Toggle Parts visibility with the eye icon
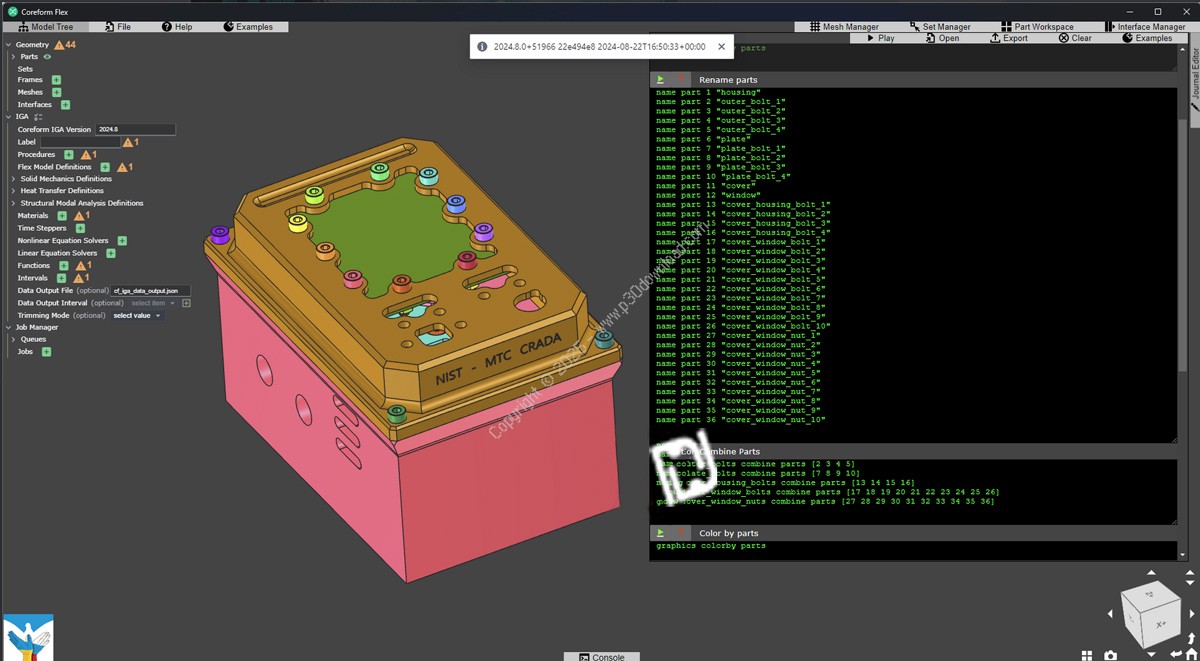This screenshot has height=661, width=1200. pyautogui.click(x=47, y=57)
